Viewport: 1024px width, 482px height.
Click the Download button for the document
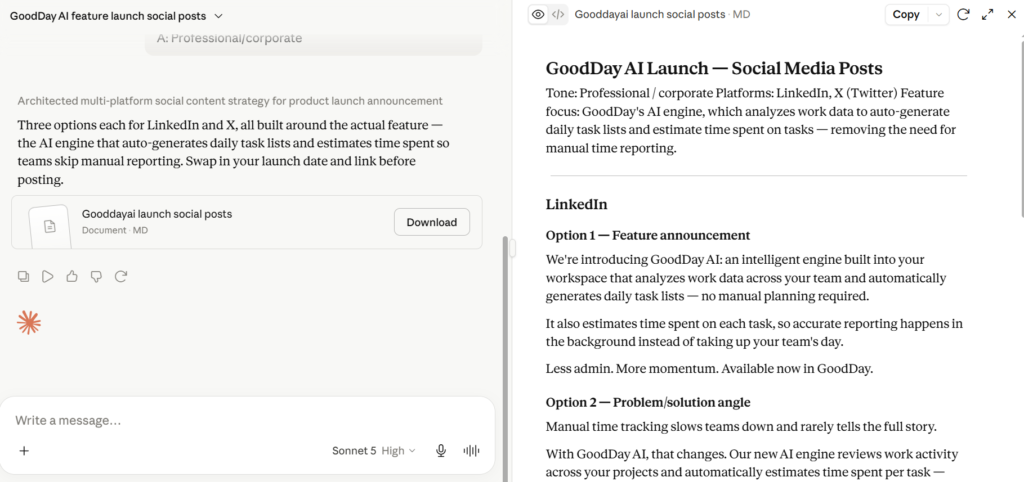coord(432,222)
